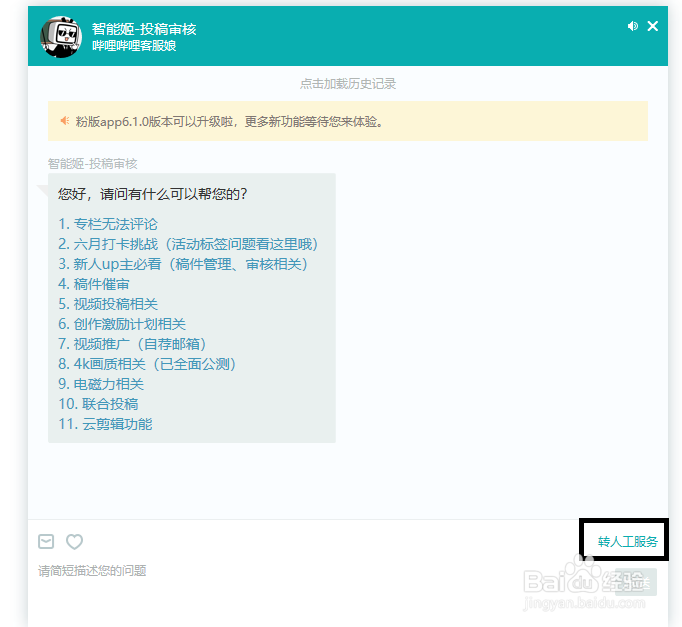Click the send button in input area
Screen dimensions: 682x627
[x=636, y=582]
